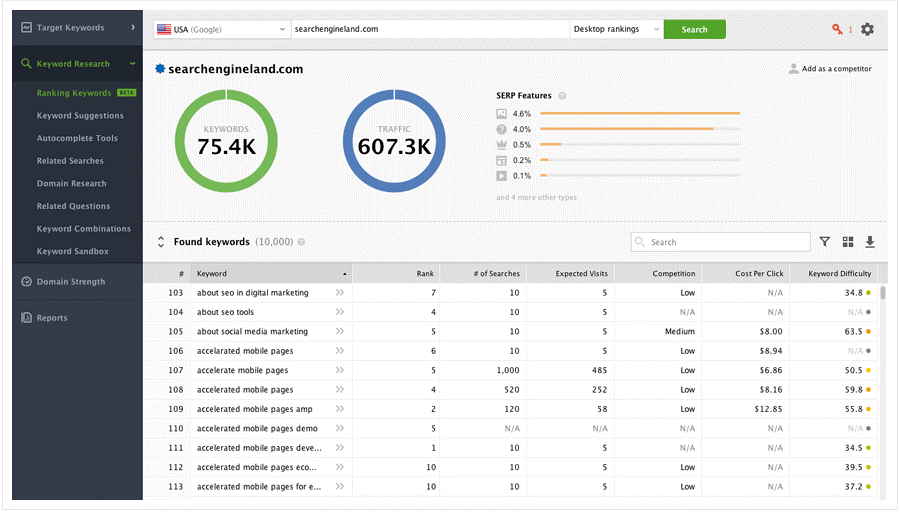Image resolution: width=900 pixels, height=515 pixels.
Task: Open the USA (Google) search engine dropdown
Action: 221,29
